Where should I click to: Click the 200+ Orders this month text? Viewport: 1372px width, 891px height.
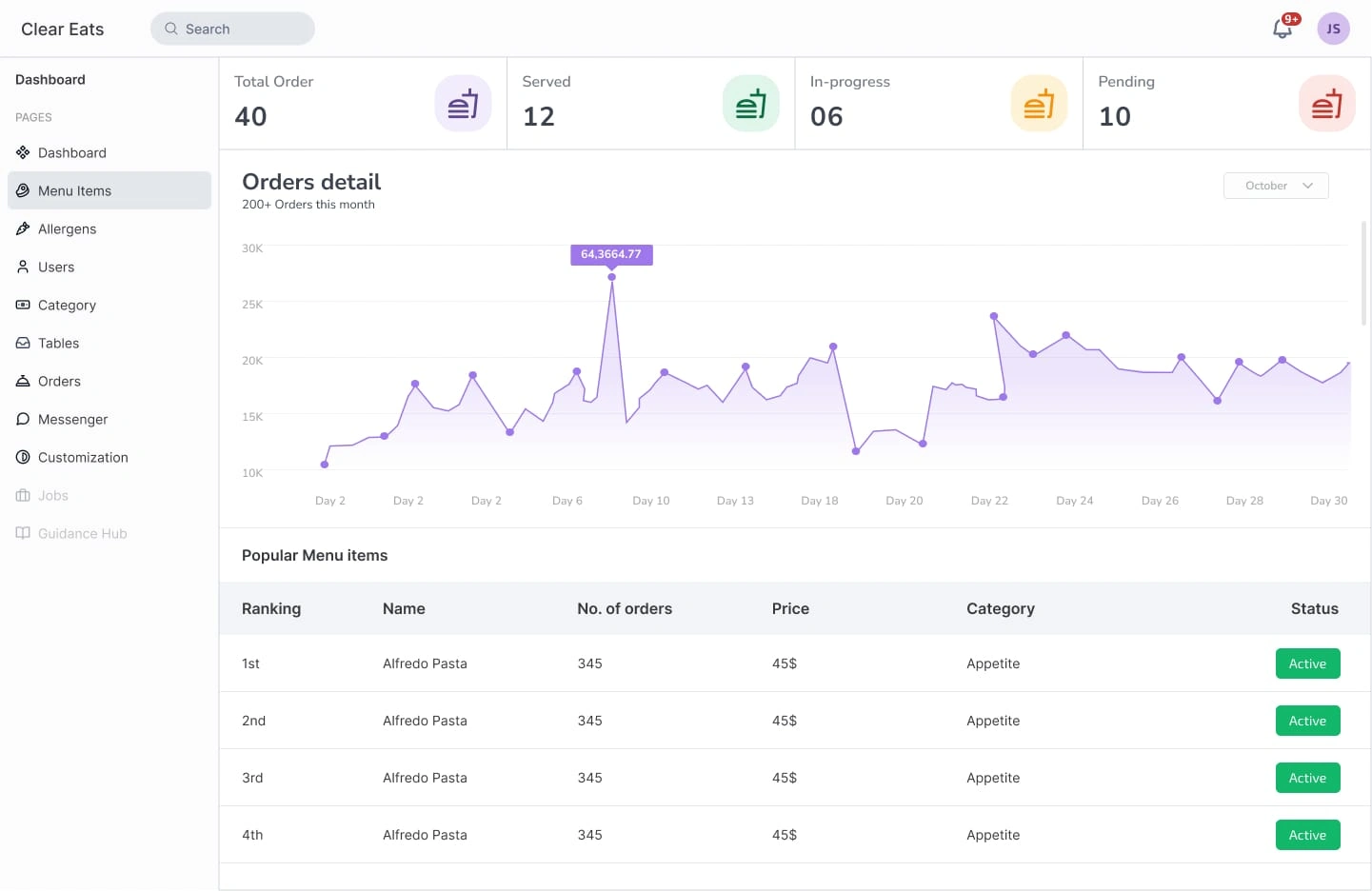308,205
